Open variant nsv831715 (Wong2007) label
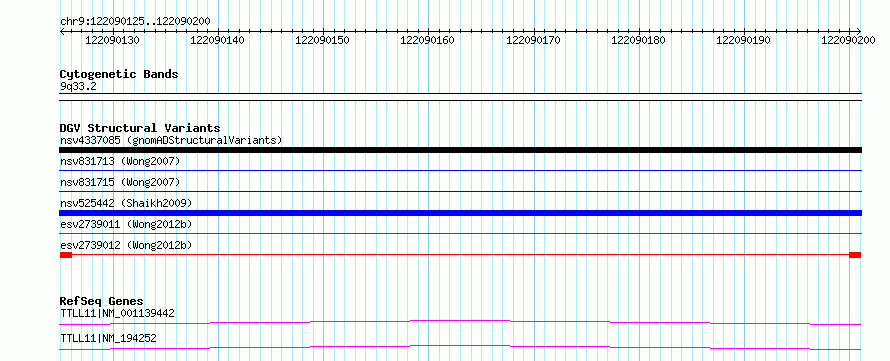Image resolution: width=890 pixels, height=361 pixels. click(120, 182)
